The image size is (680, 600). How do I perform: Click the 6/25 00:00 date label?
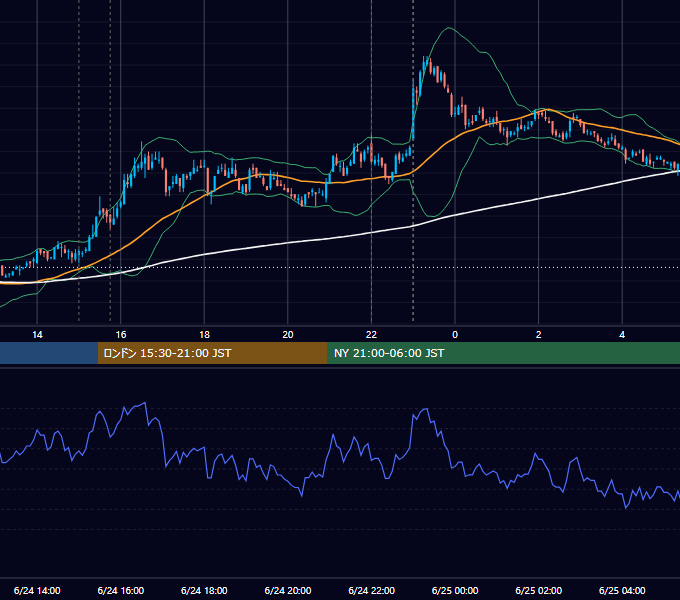click(x=455, y=590)
